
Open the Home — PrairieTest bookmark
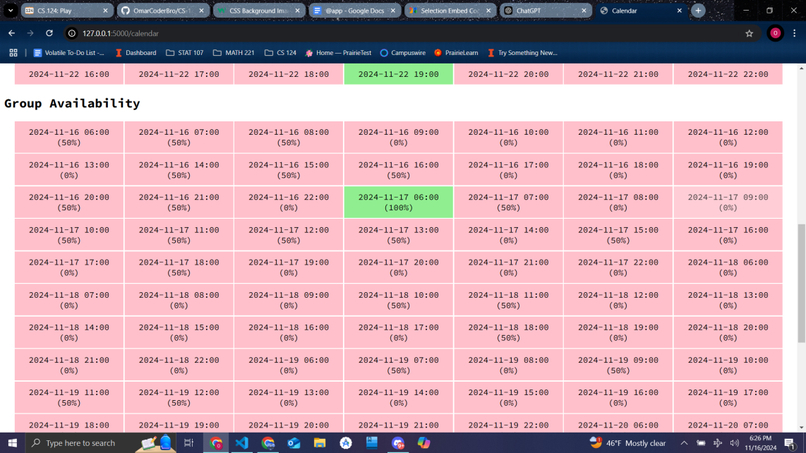(x=338, y=52)
